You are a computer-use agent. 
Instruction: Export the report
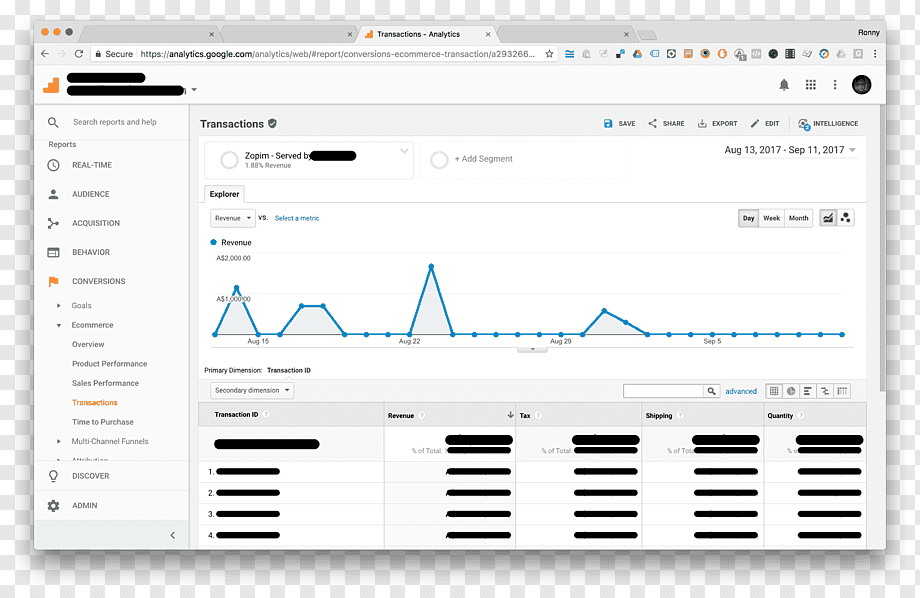click(x=717, y=123)
